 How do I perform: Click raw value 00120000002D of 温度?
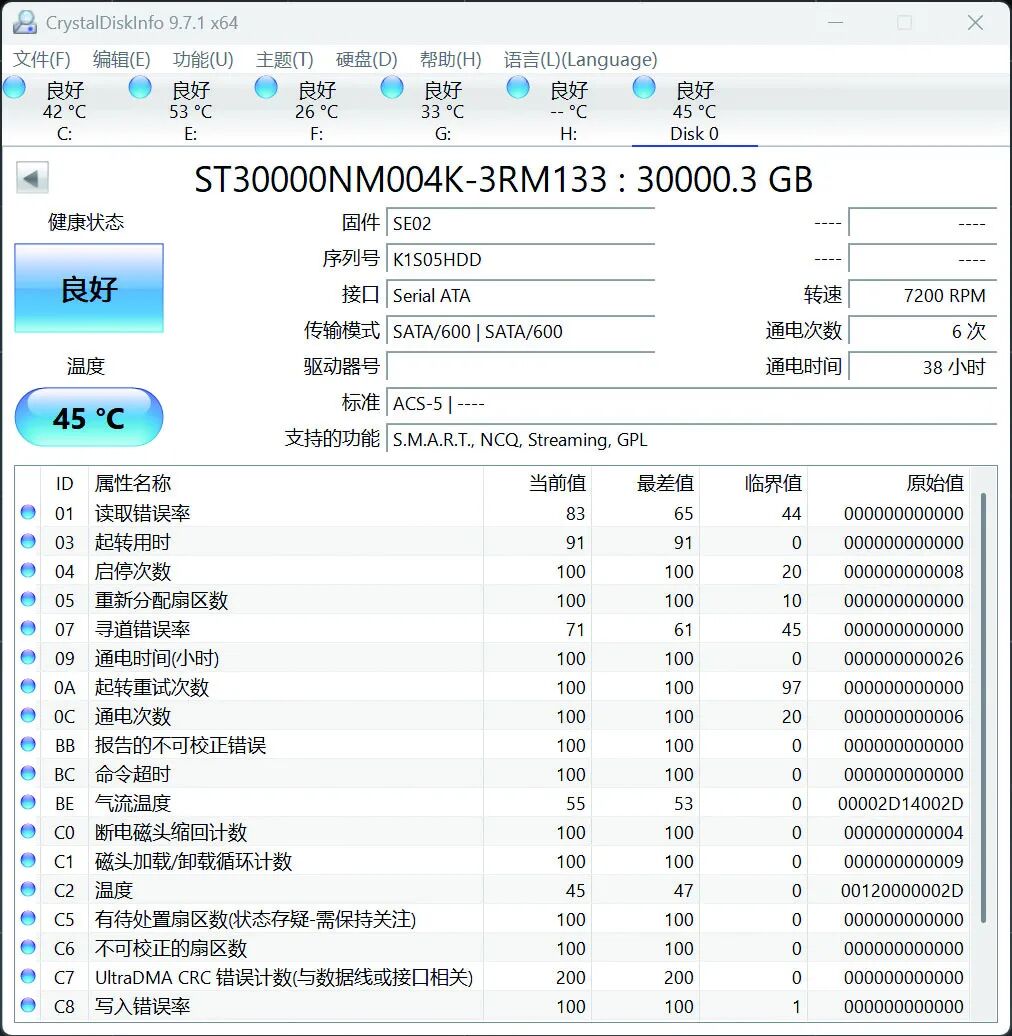902,891
